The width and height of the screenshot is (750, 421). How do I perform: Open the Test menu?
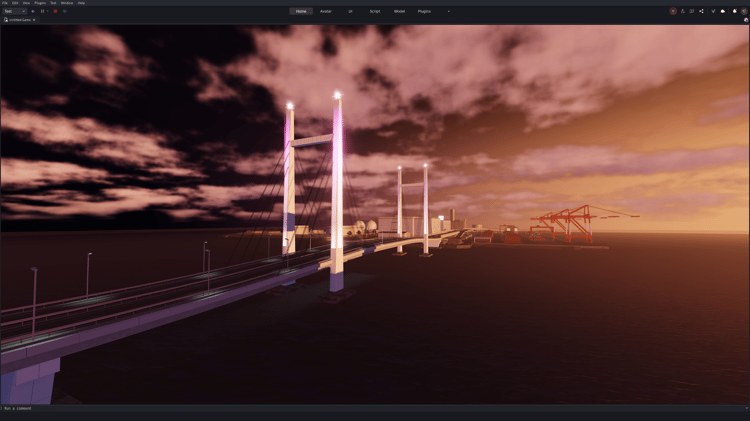click(53, 3)
